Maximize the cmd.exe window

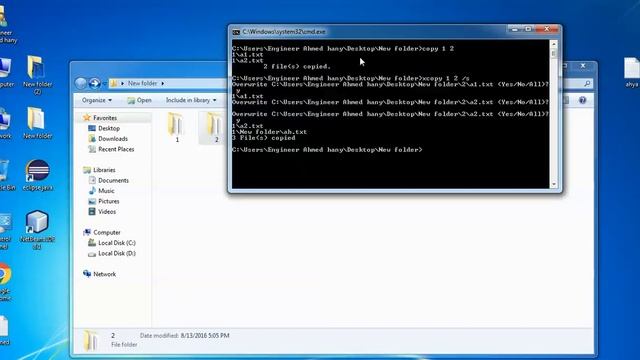528,29
